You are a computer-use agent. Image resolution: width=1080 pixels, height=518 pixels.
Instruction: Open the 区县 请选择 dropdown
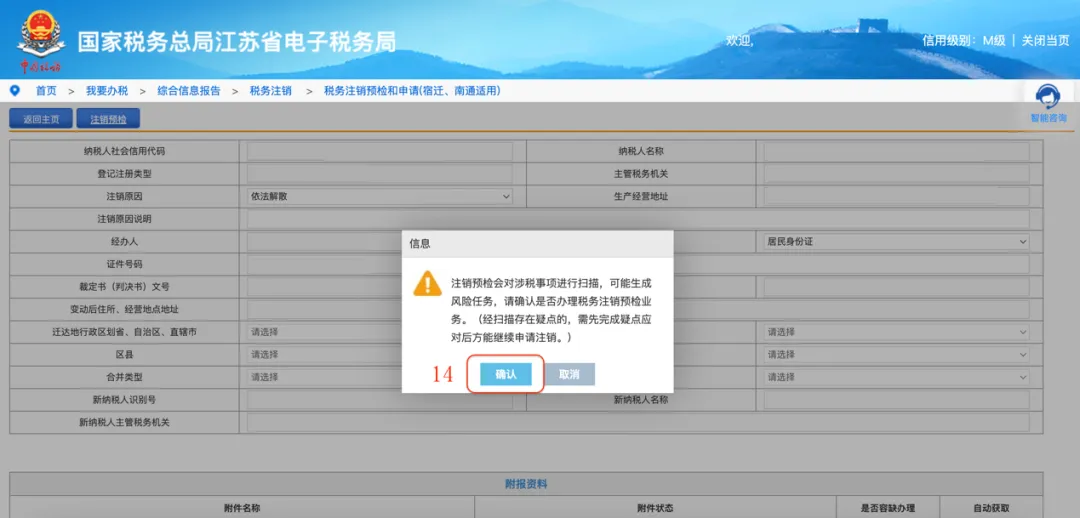(324, 355)
